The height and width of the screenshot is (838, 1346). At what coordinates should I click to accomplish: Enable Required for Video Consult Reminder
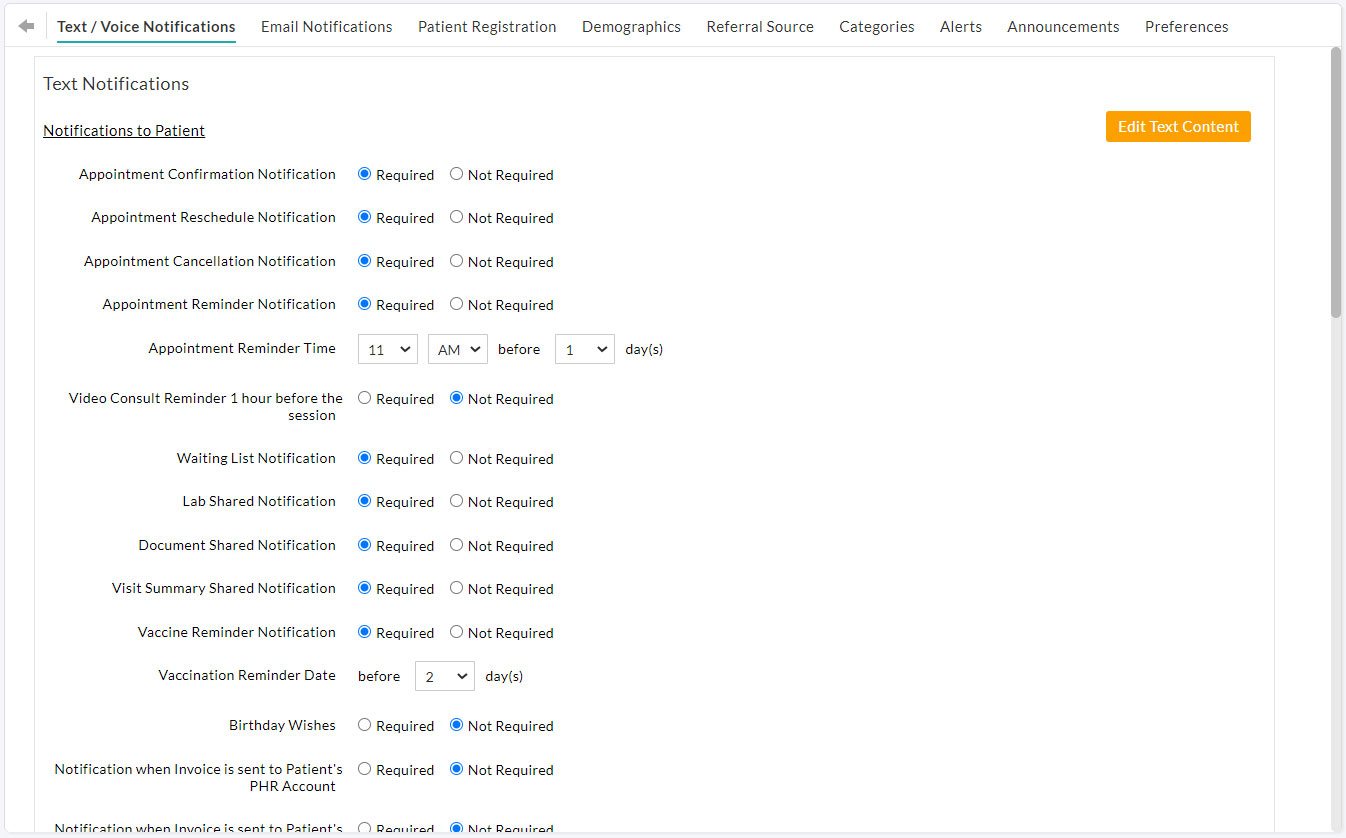coord(365,398)
